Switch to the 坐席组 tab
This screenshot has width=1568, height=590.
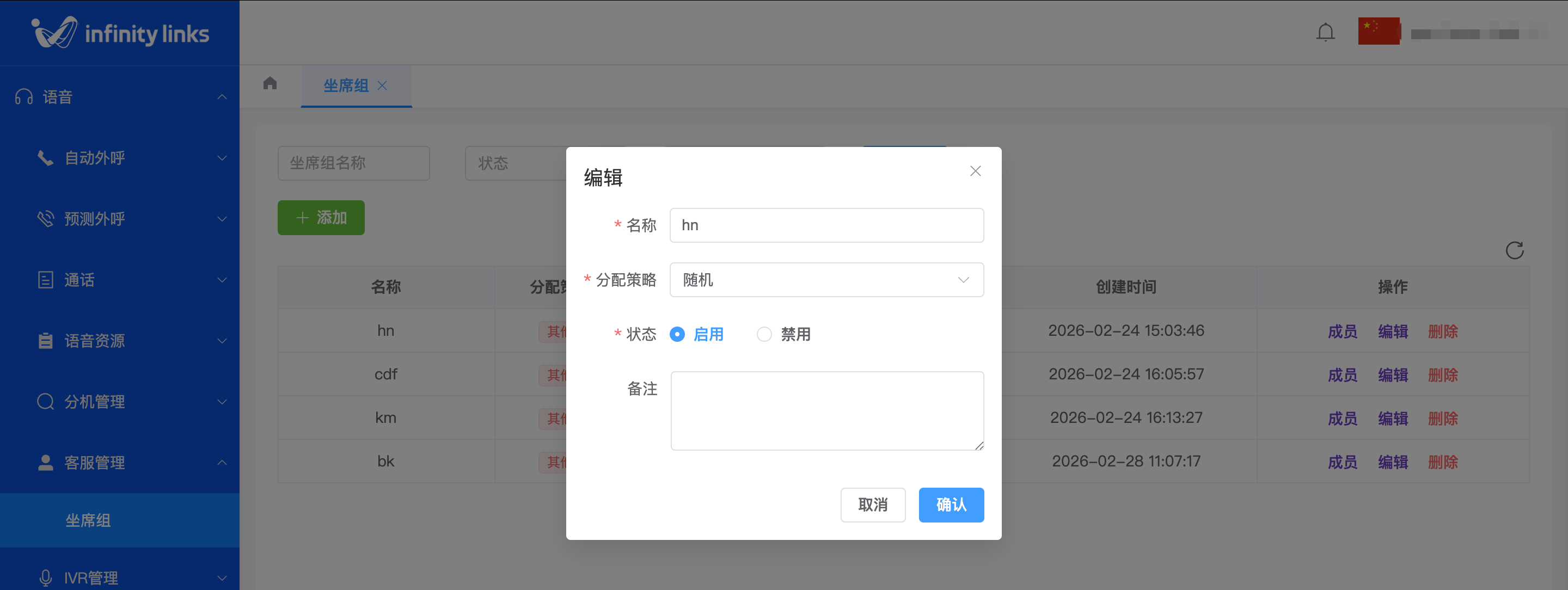click(346, 86)
